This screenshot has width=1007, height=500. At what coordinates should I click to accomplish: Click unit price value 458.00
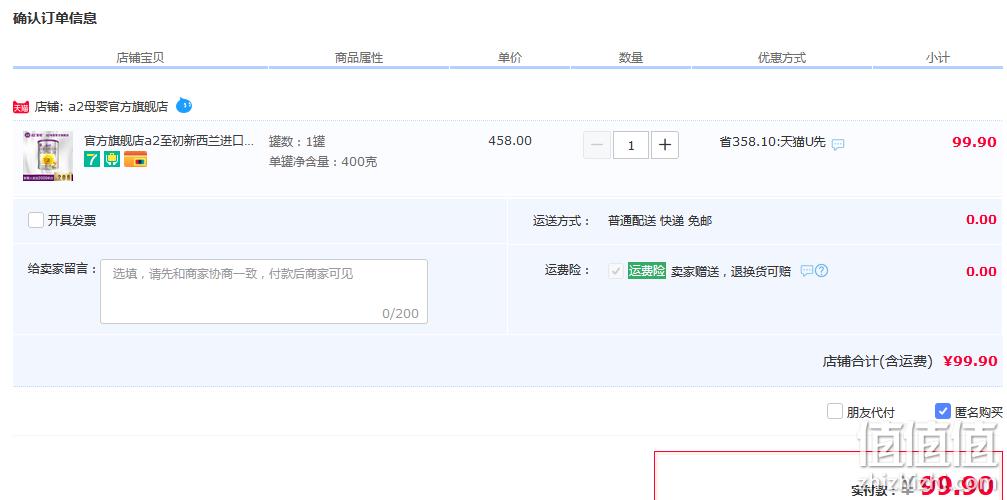click(x=510, y=141)
